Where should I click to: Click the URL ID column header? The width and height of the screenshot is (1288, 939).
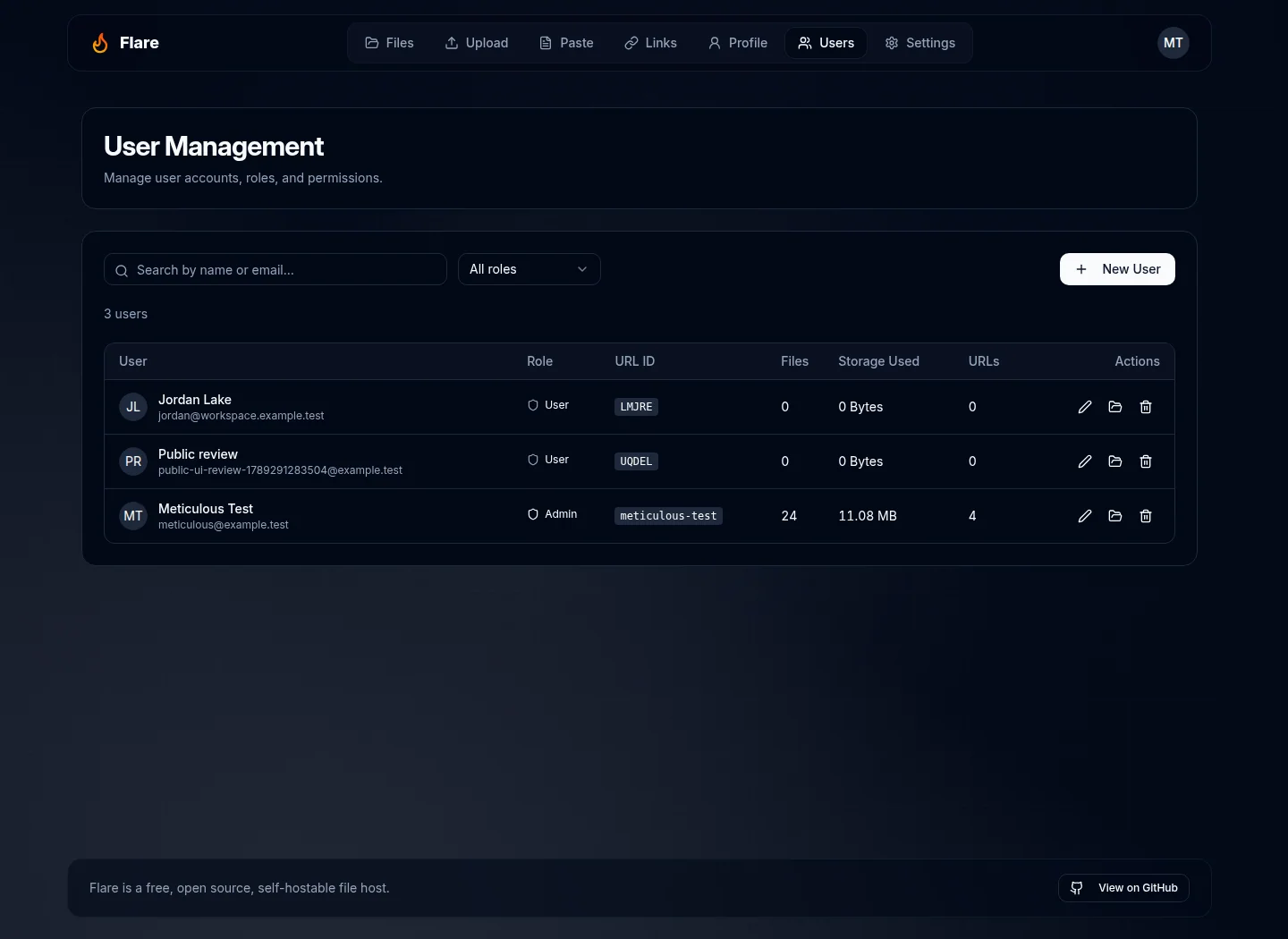point(634,361)
